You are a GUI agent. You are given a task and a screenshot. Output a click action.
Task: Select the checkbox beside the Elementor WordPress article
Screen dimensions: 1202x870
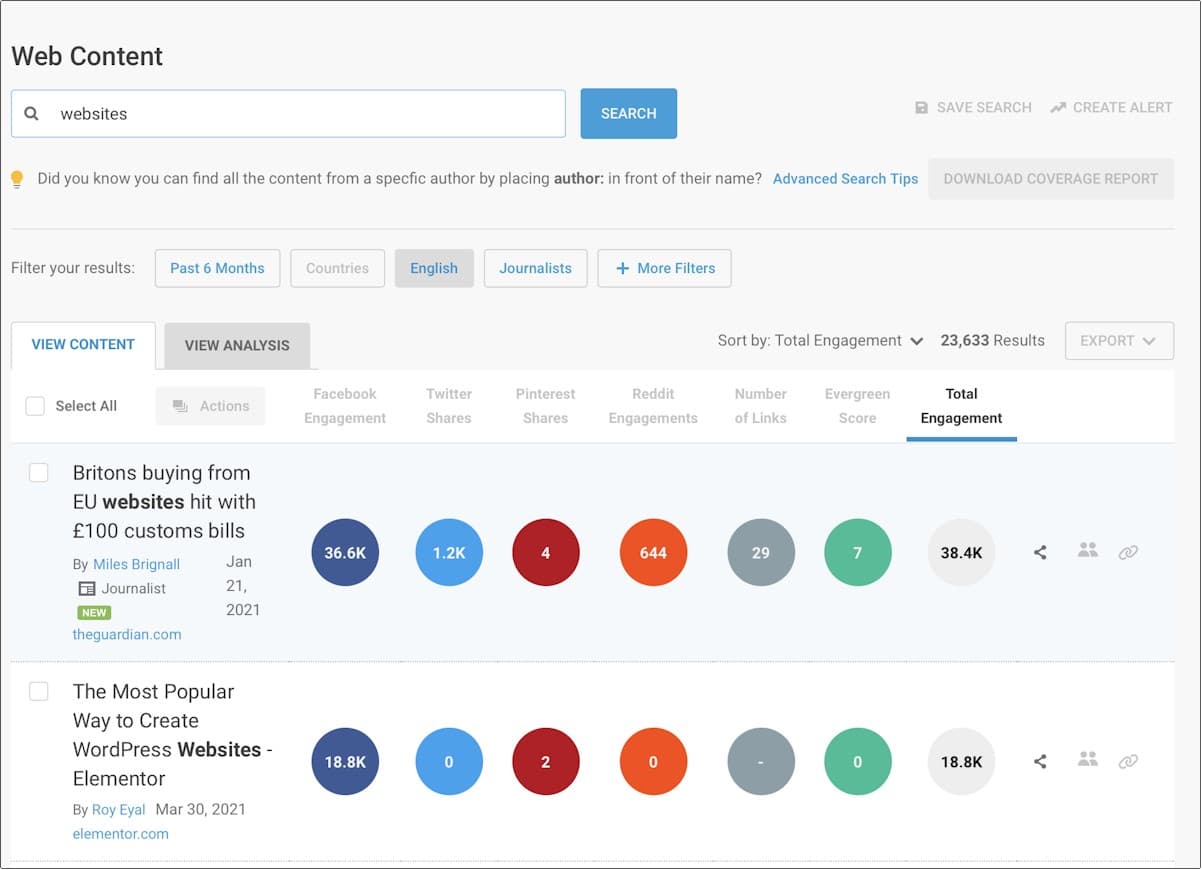click(x=39, y=692)
